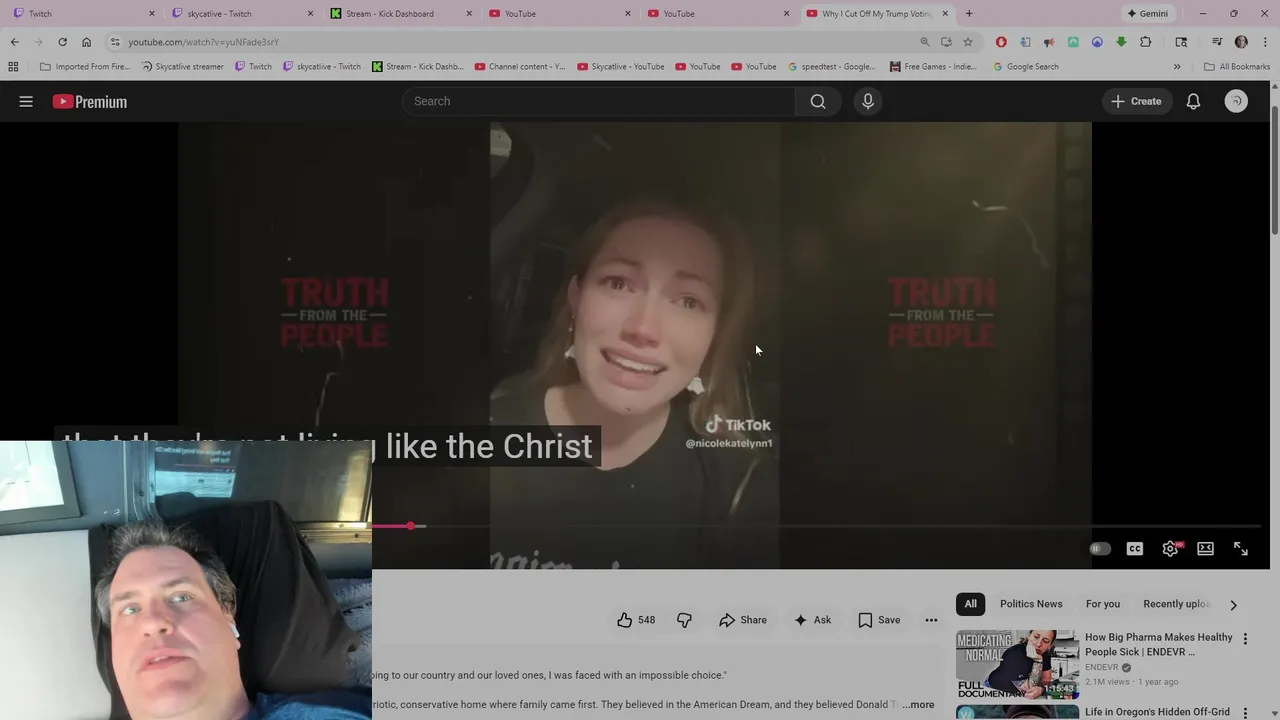Open the YouTube account avatar menu
Viewport: 1280px width, 720px height.
(x=1236, y=101)
